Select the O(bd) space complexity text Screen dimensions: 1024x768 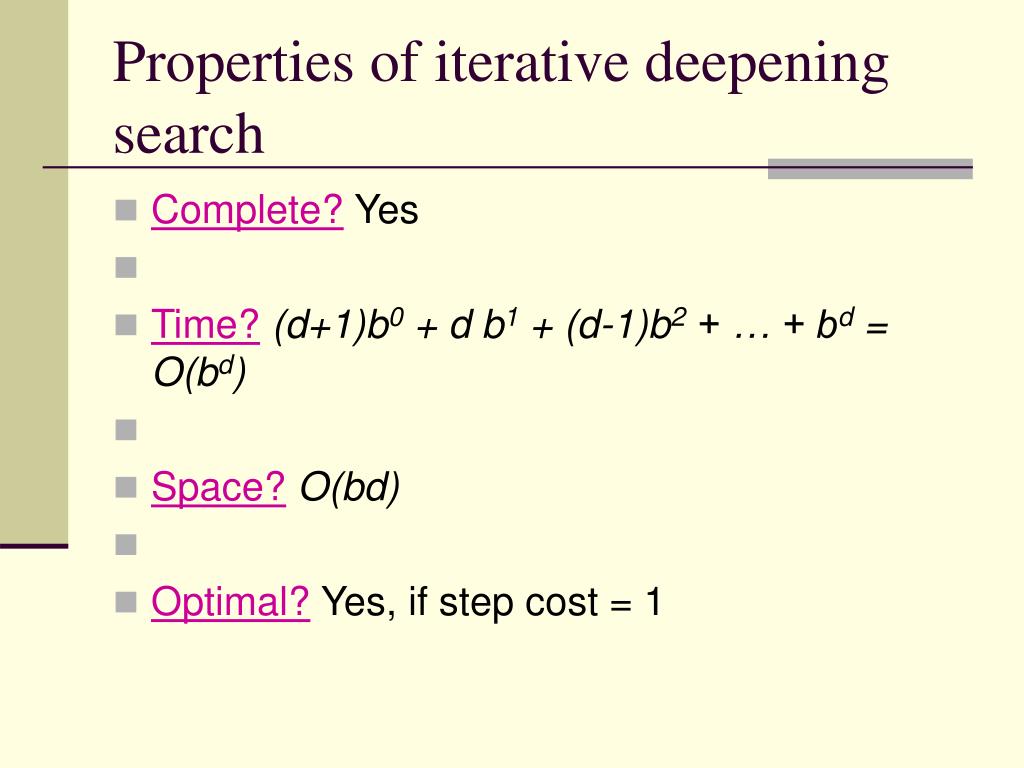pos(349,487)
